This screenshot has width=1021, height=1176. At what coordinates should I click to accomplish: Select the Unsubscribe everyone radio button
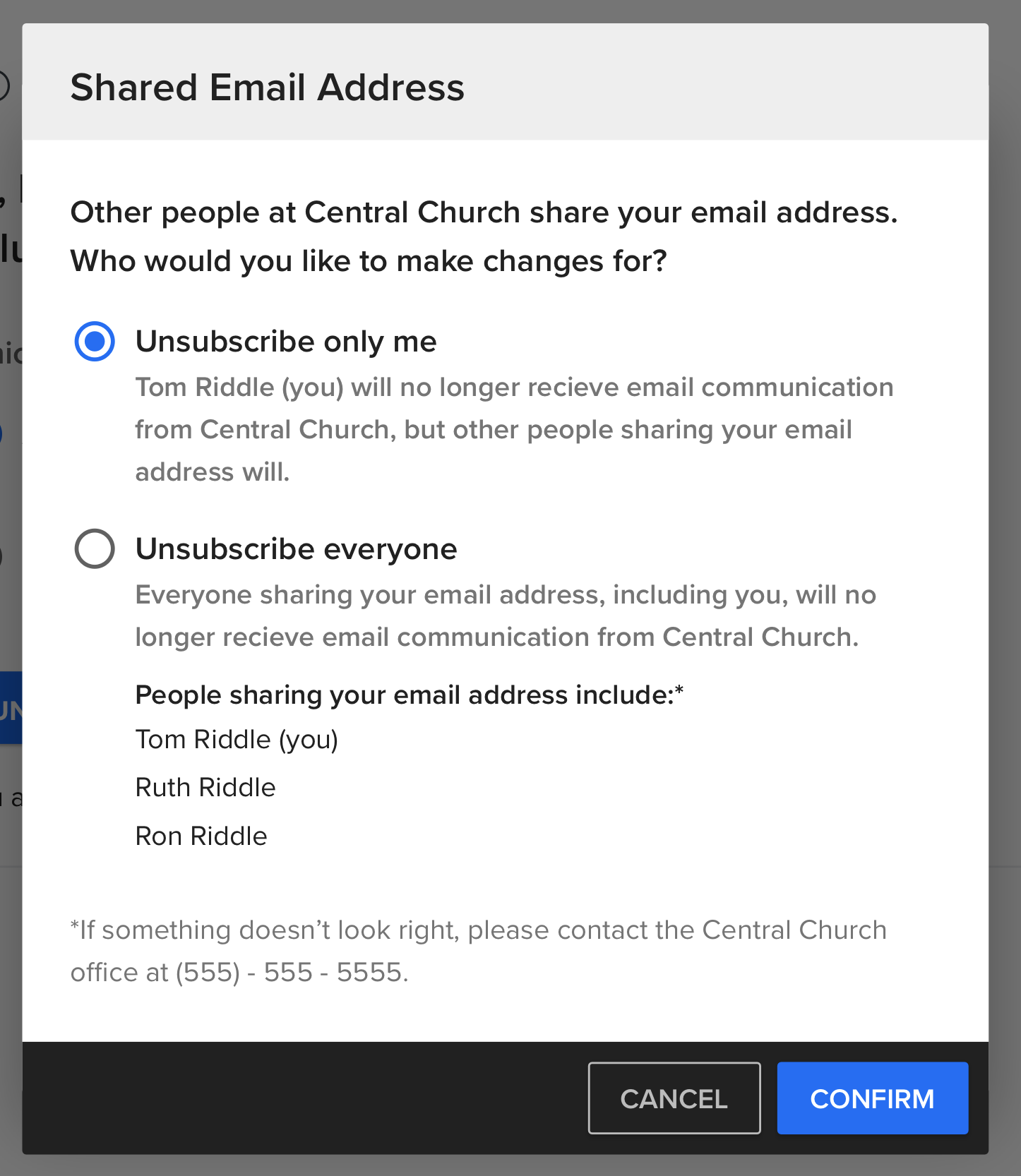tap(94, 549)
